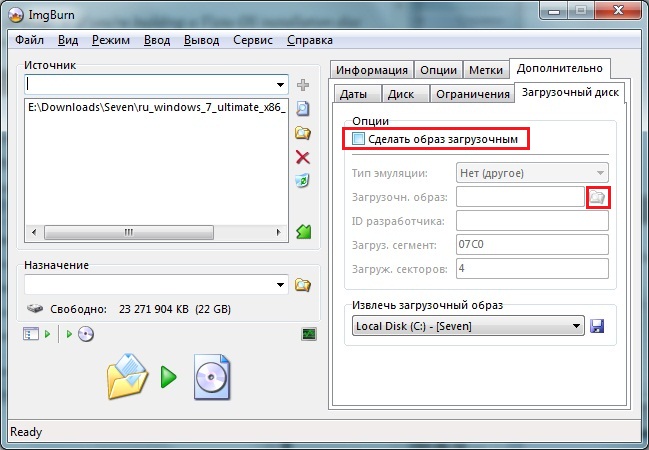649x450 pixels.
Task: Remove selected item with red X icon
Action: tap(303, 157)
